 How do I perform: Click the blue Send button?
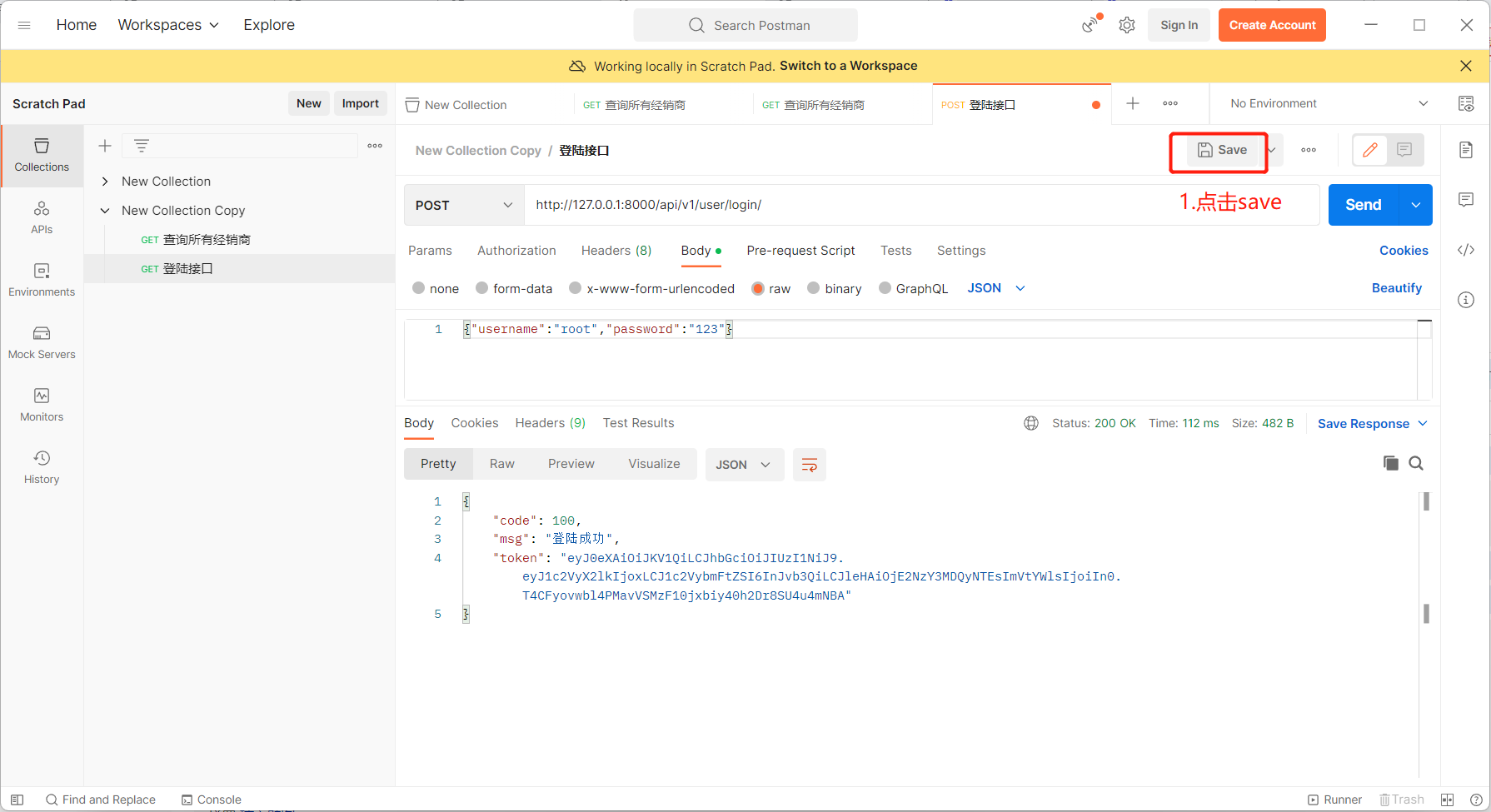pos(1363,205)
